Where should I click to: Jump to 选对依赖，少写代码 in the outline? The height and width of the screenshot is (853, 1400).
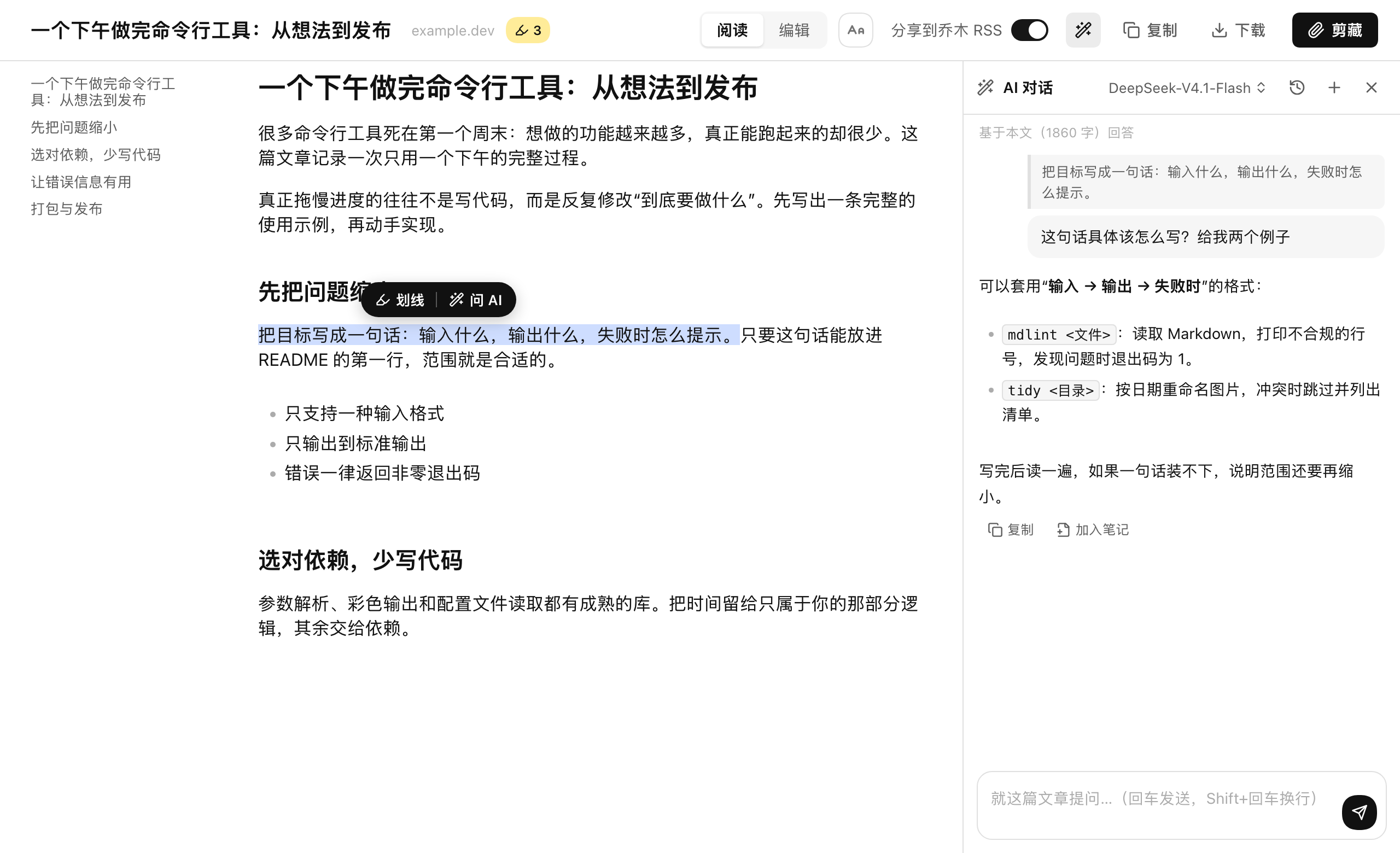tap(96, 155)
